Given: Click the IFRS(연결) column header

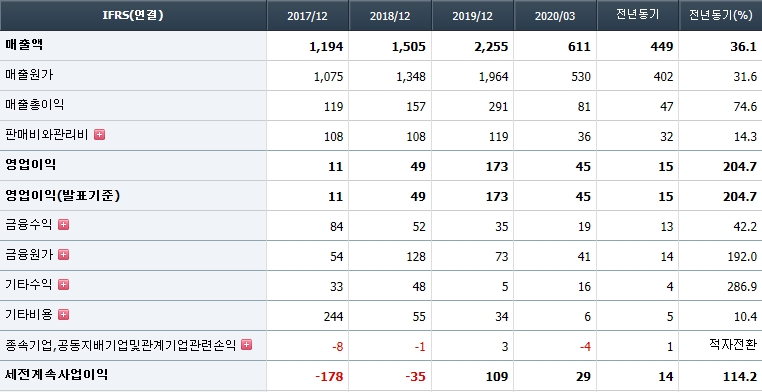Looking at the screenshot, I should [x=133, y=15].
